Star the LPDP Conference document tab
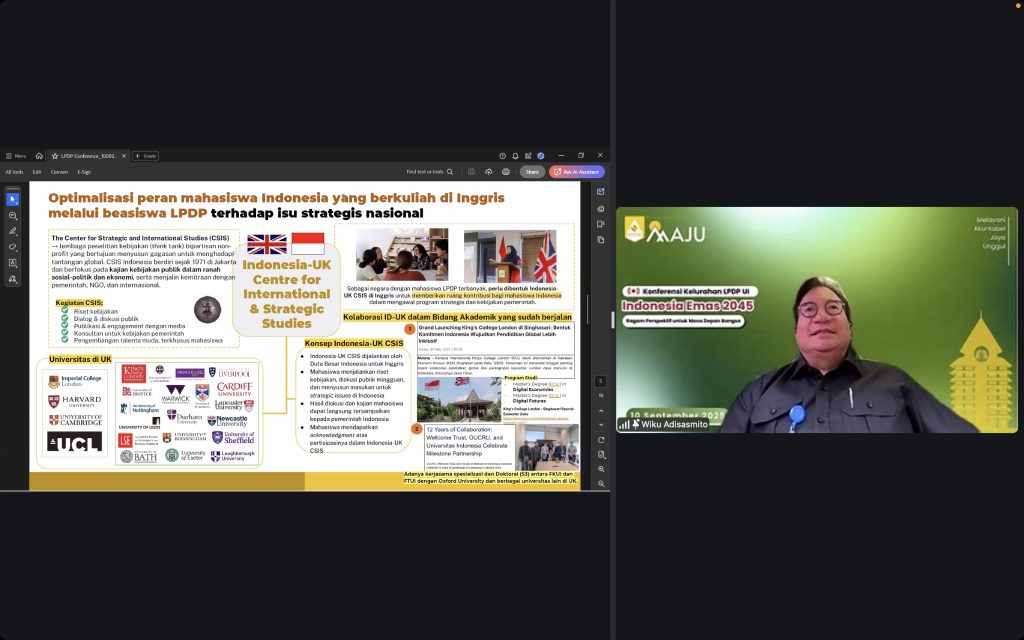 click(x=55, y=156)
